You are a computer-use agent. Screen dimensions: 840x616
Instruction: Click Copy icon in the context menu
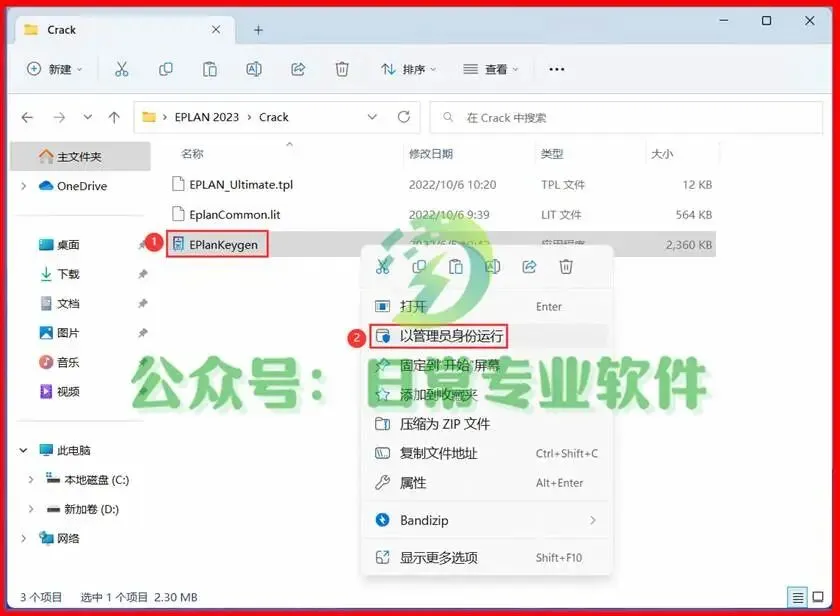(419, 266)
